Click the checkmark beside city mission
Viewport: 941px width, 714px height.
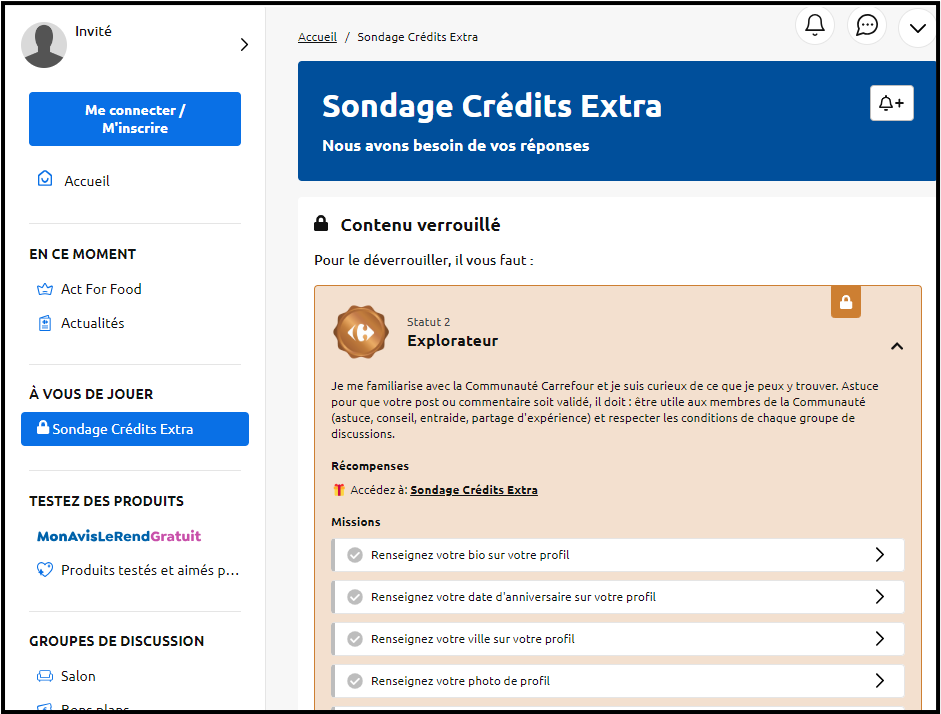tap(354, 639)
